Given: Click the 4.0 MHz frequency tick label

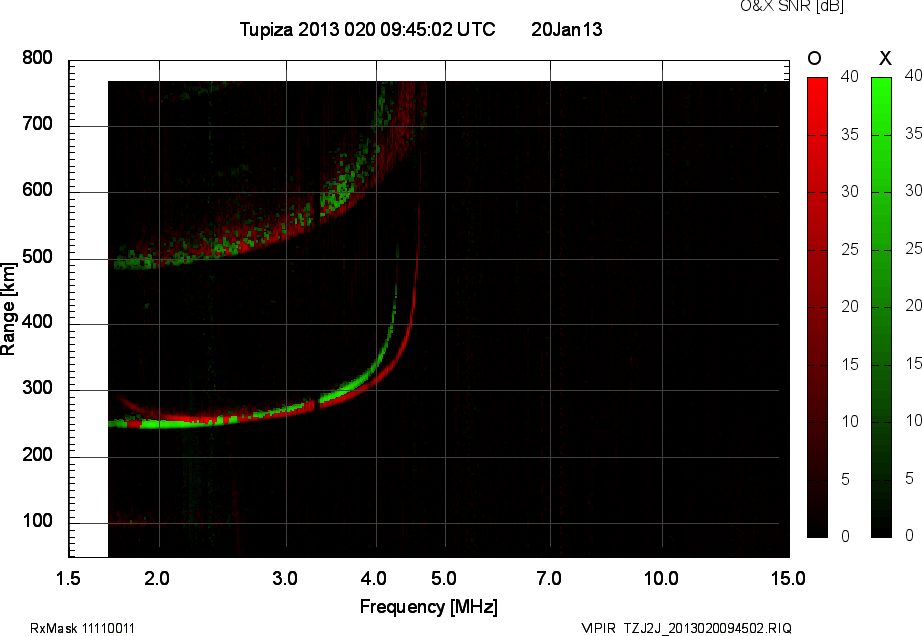Looking at the screenshot, I should [374, 578].
